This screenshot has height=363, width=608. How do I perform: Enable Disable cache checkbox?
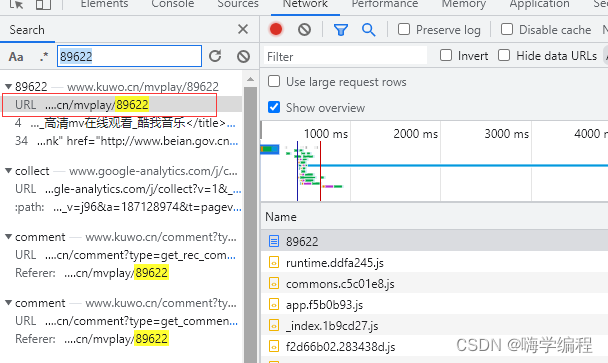tap(507, 29)
